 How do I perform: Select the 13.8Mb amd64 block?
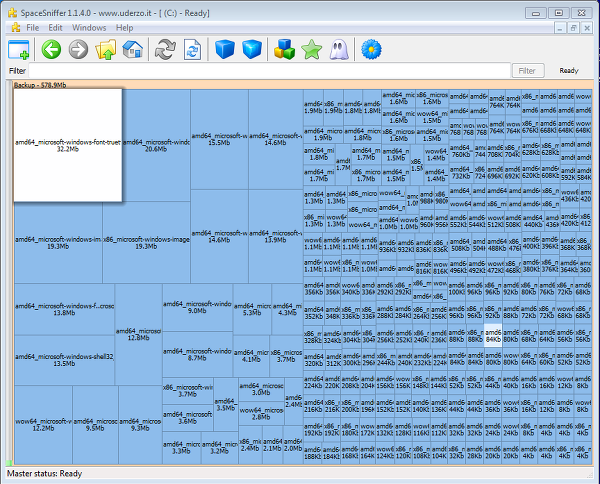[x=64, y=309]
